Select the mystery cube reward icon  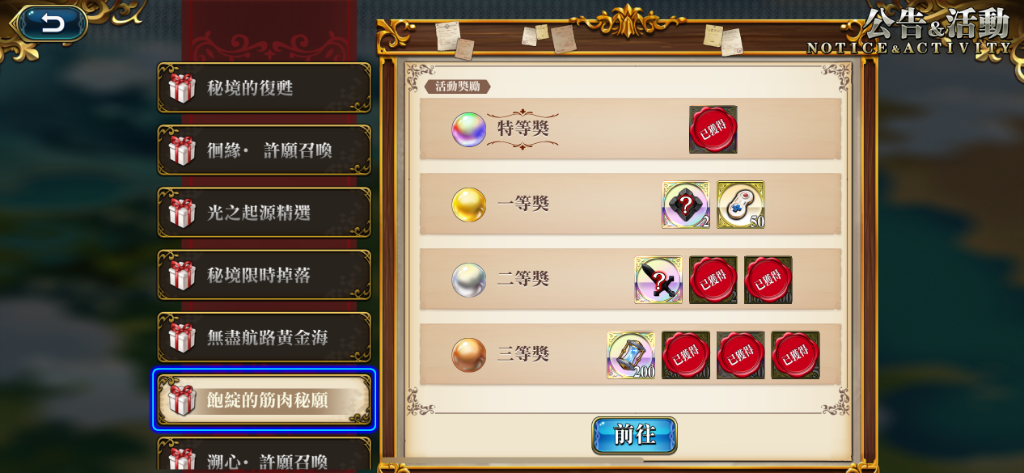[x=685, y=204]
